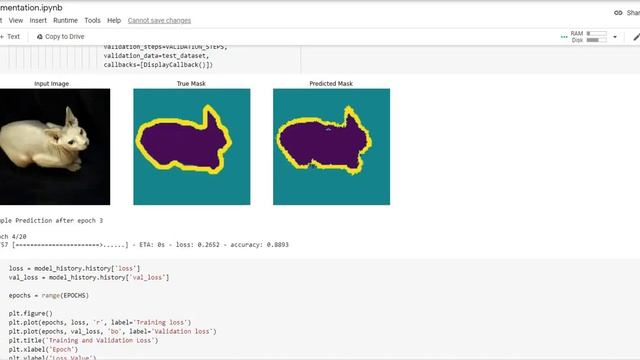Click the notebook filename title

tap(31, 7)
